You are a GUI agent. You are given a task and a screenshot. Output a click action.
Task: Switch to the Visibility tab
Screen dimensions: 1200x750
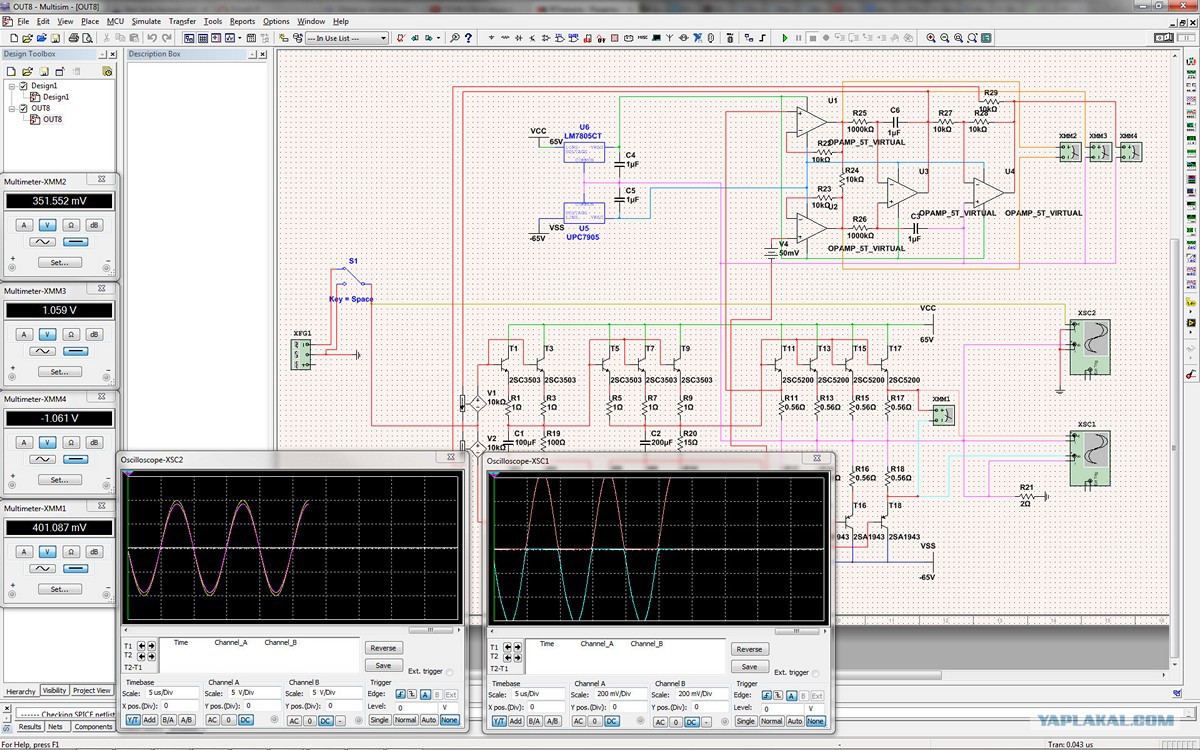point(54,690)
